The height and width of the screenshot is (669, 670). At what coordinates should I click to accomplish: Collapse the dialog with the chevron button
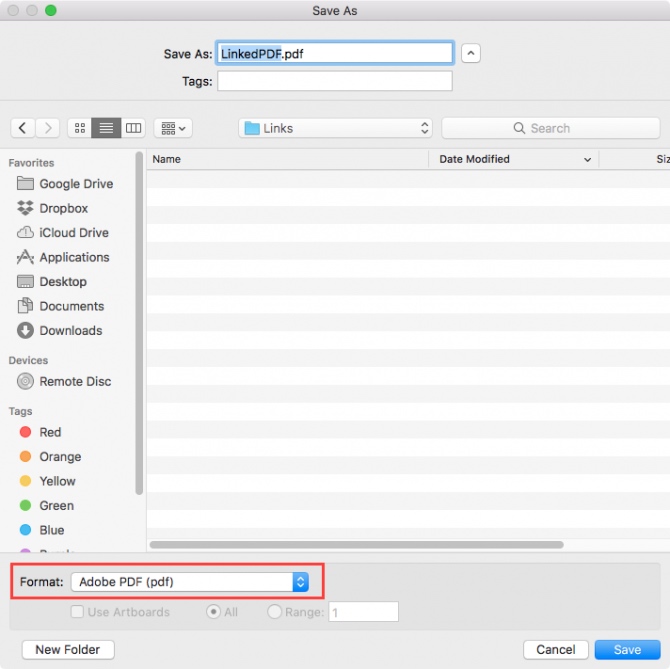point(470,53)
